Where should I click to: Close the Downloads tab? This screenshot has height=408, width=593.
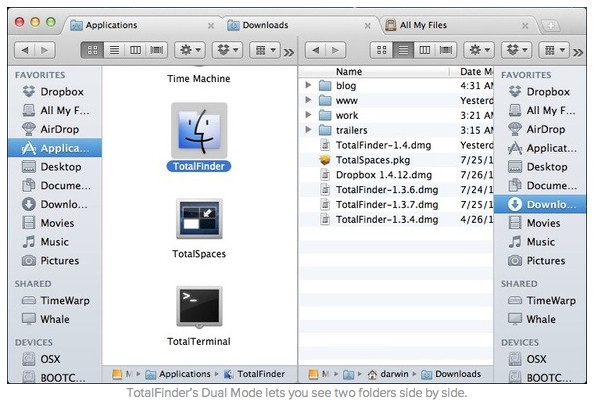(367, 26)
